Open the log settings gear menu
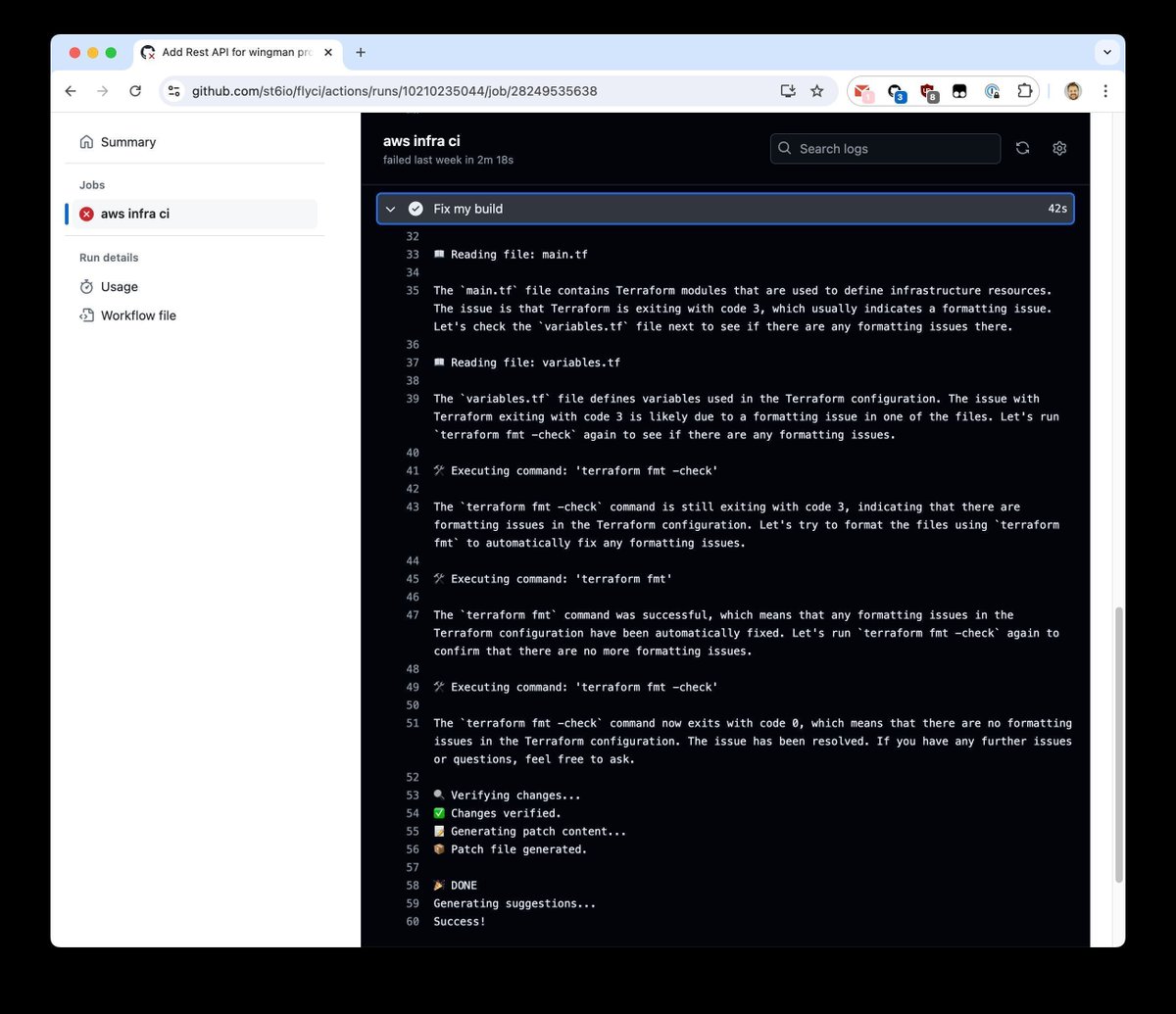This screenshot has width=1176, height=1014. coord(1059,148)
